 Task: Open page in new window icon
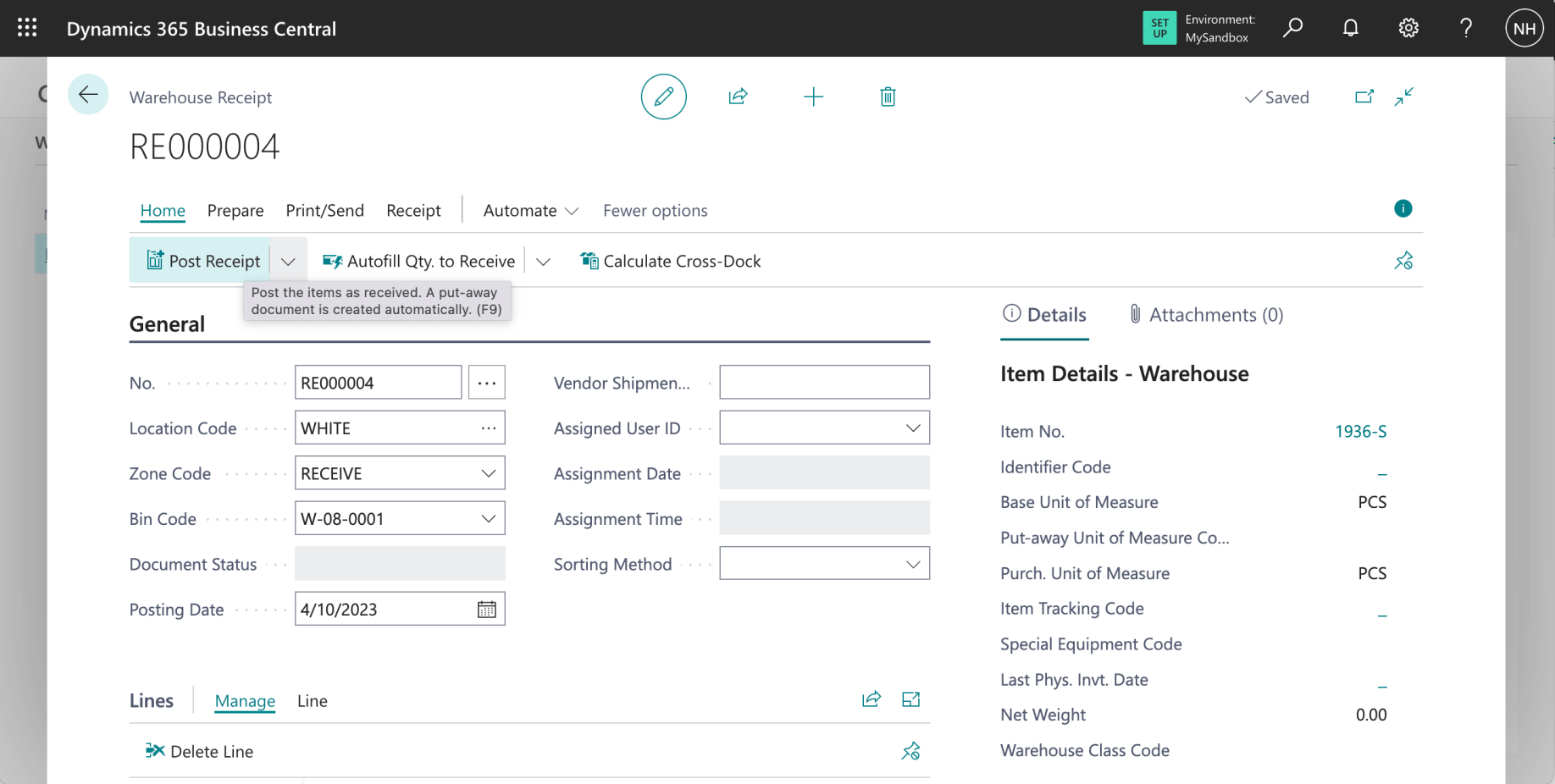click(x=1364, y=97)
